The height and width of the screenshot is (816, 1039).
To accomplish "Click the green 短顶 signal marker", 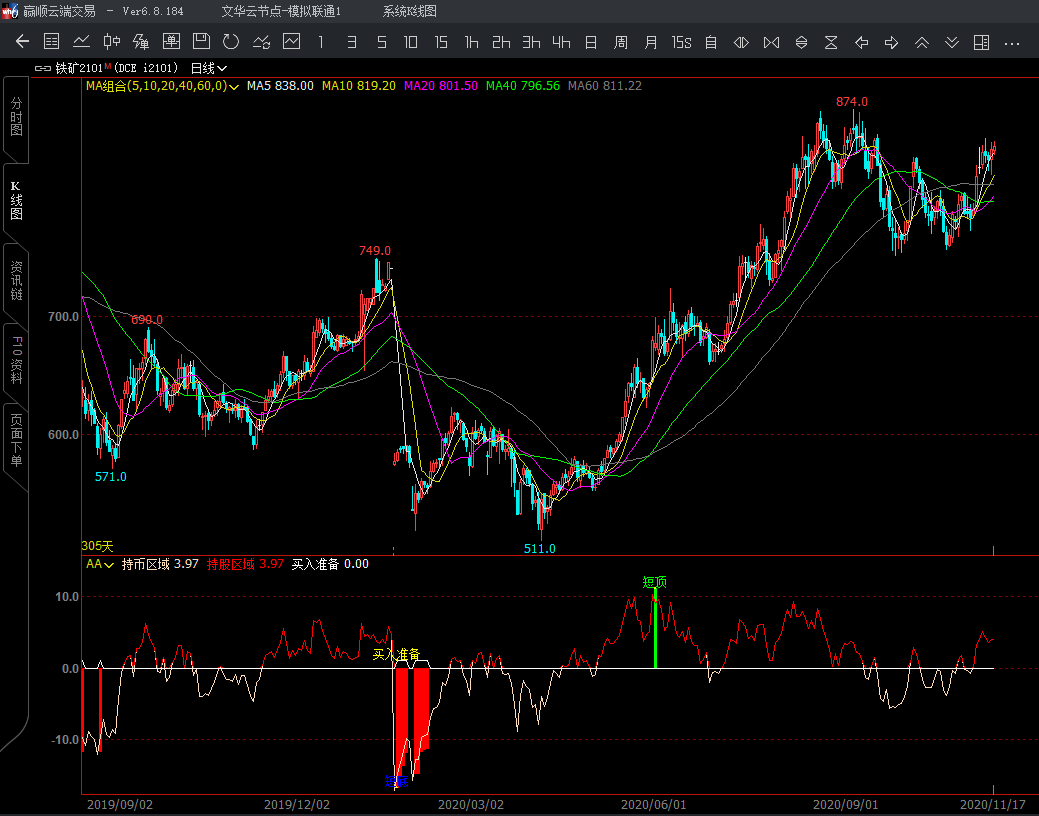I will tap(655, 582).
